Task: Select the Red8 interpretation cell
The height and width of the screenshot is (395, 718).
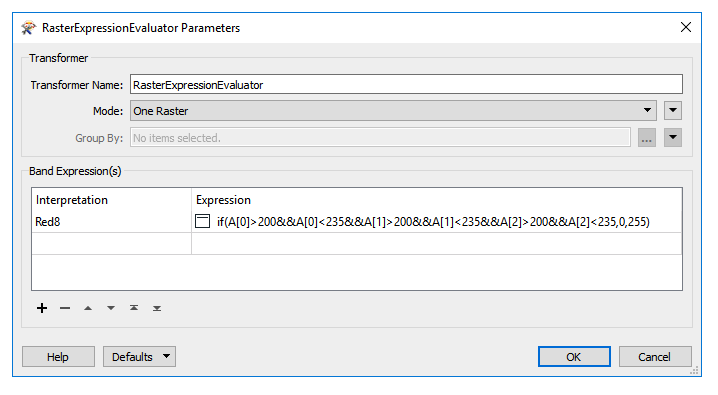Action: point(111,222)
